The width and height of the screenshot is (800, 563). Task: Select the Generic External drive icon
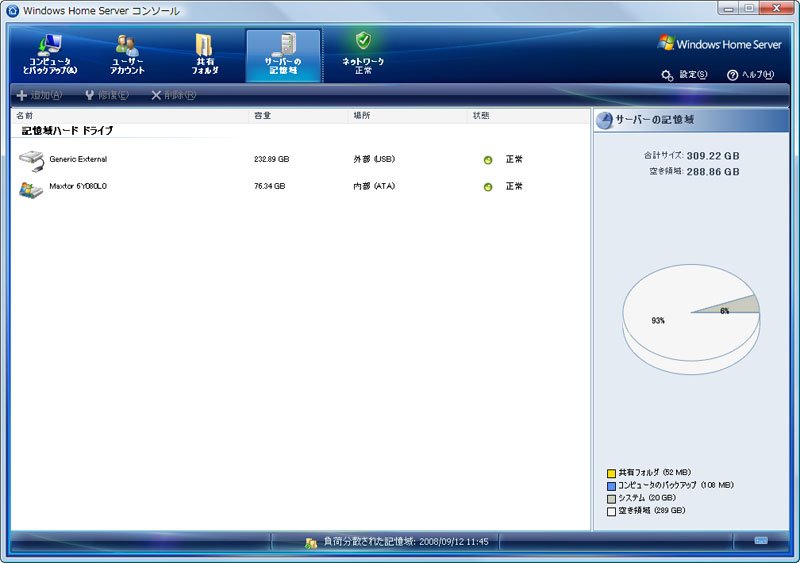point(31,161)
